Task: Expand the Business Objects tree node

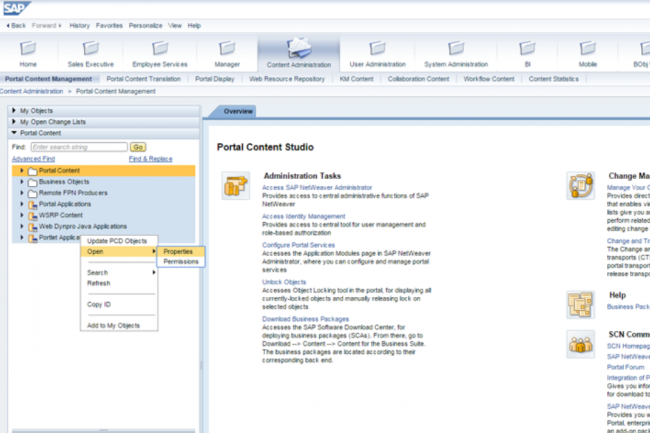Action: point(22,182)
